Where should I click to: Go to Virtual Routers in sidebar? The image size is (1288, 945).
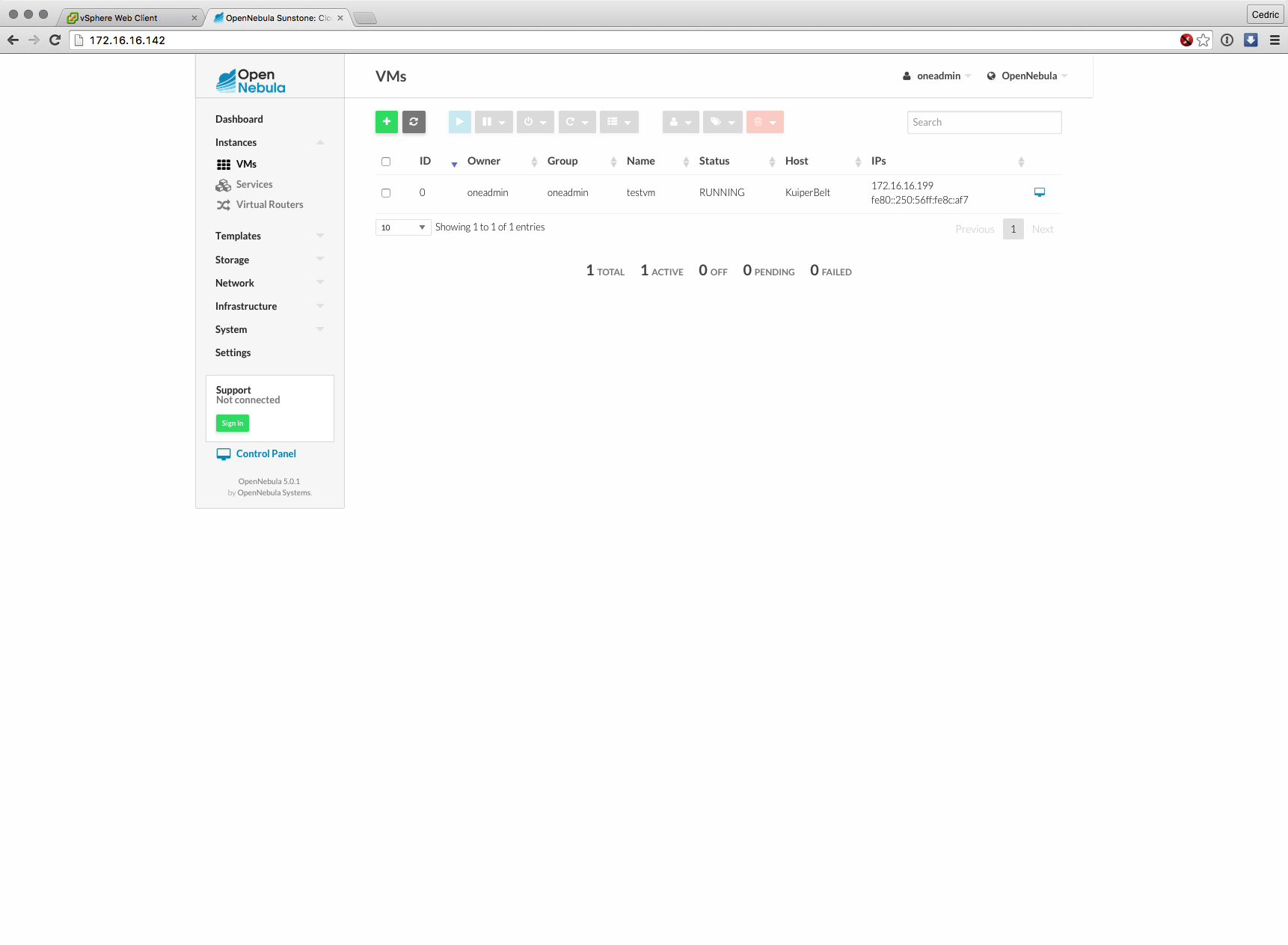269,204
